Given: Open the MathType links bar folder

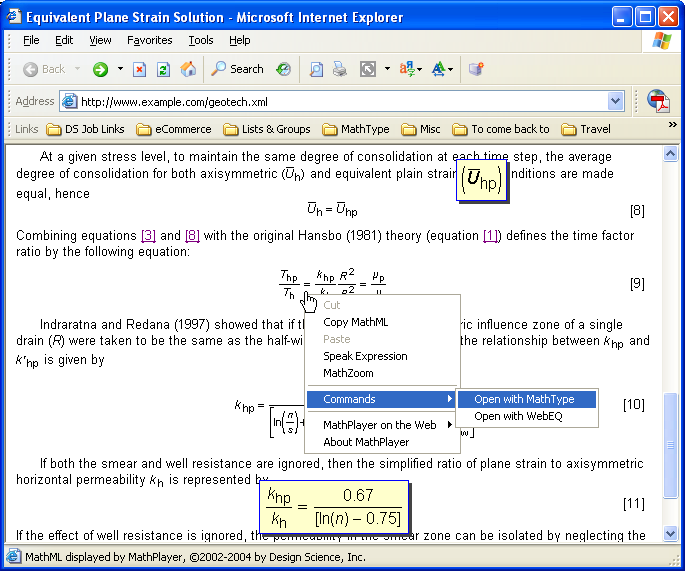Looking at the screenshot, I should click(x=356, y=129).
